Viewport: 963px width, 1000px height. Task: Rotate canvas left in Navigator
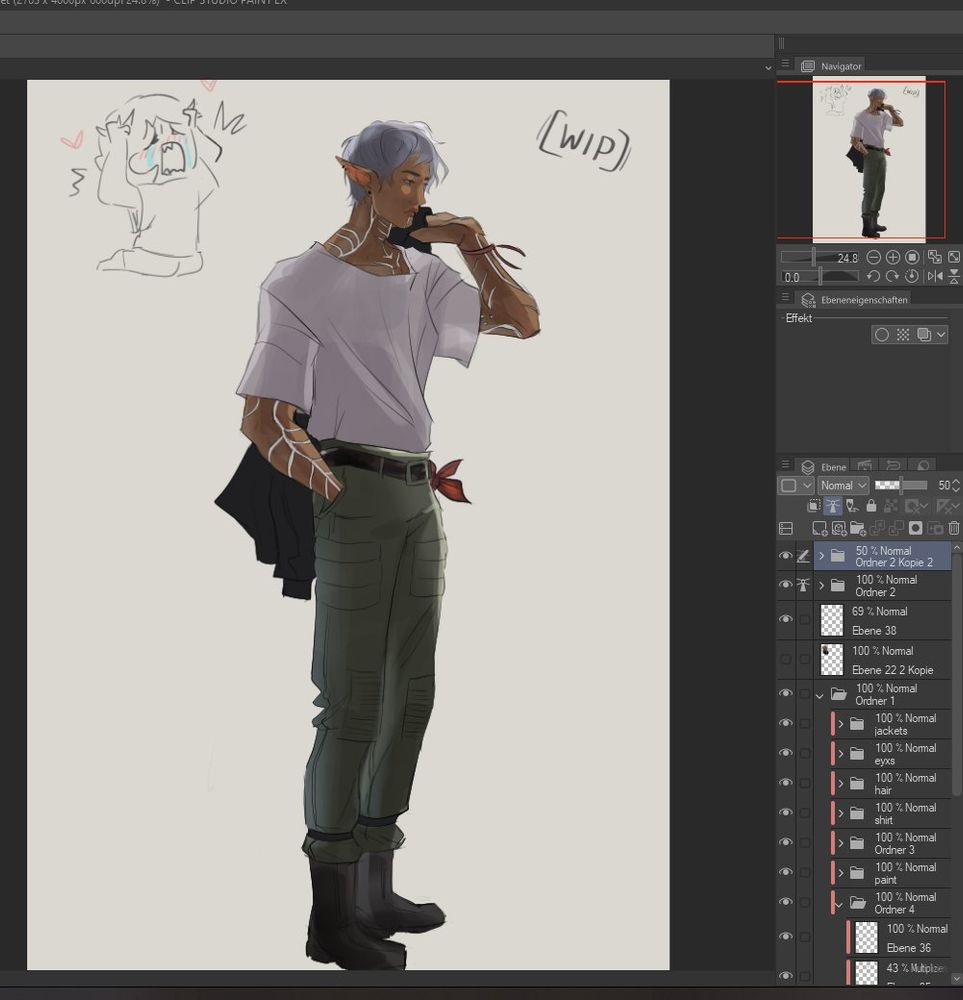pyautogui.click(x=874, y=276)
